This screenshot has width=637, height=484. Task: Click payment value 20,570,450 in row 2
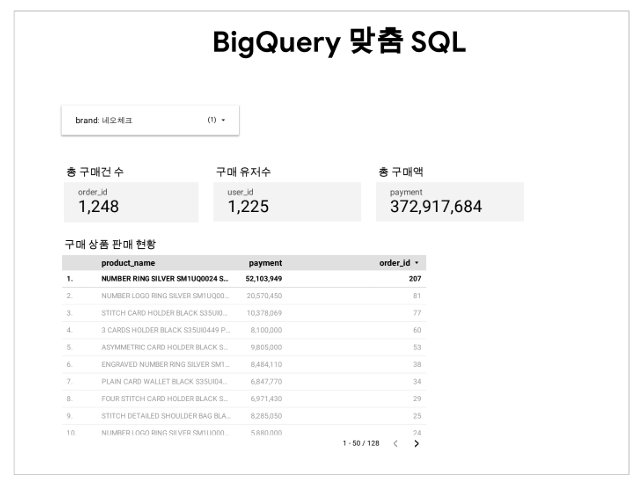click(264, 296)
